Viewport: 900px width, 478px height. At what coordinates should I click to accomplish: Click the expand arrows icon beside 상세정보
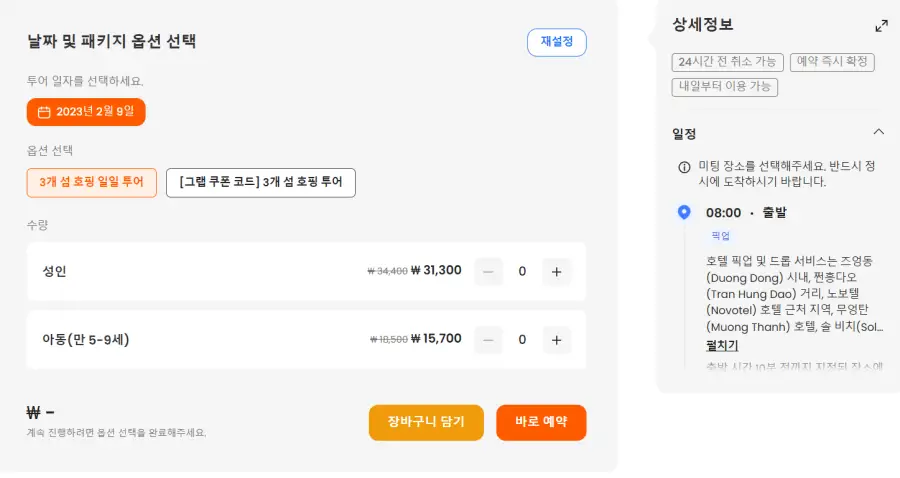coord(881,26)
